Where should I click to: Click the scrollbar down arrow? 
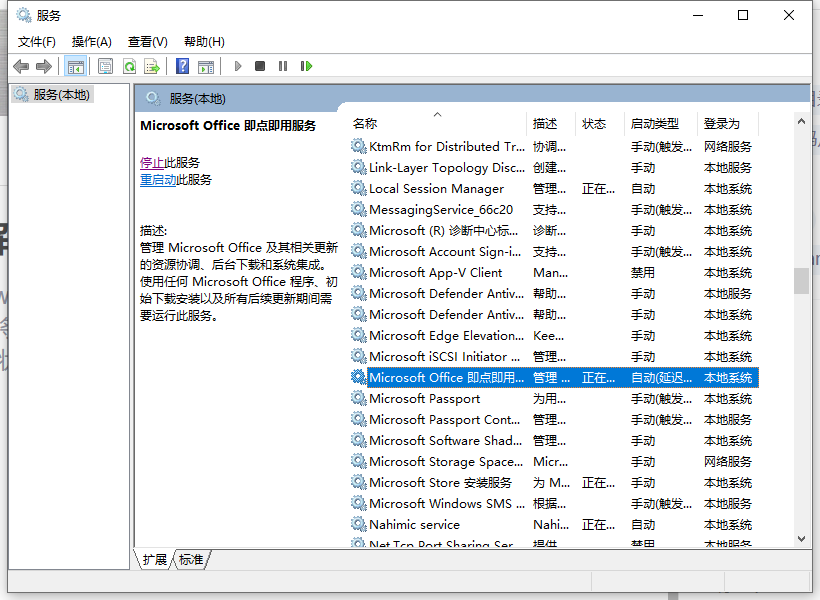point(801,539)
